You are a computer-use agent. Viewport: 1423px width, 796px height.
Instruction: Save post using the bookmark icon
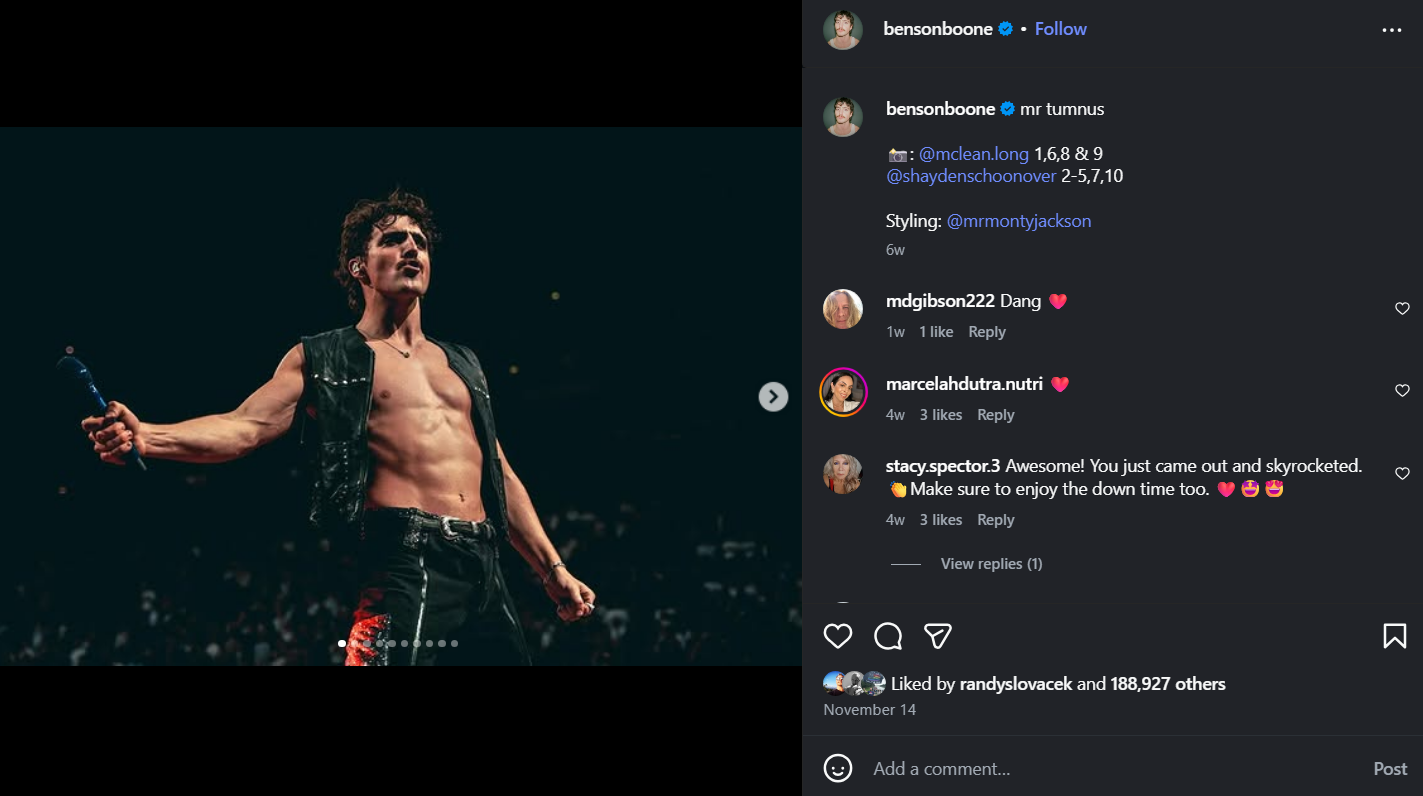(x=1394, y=636)
